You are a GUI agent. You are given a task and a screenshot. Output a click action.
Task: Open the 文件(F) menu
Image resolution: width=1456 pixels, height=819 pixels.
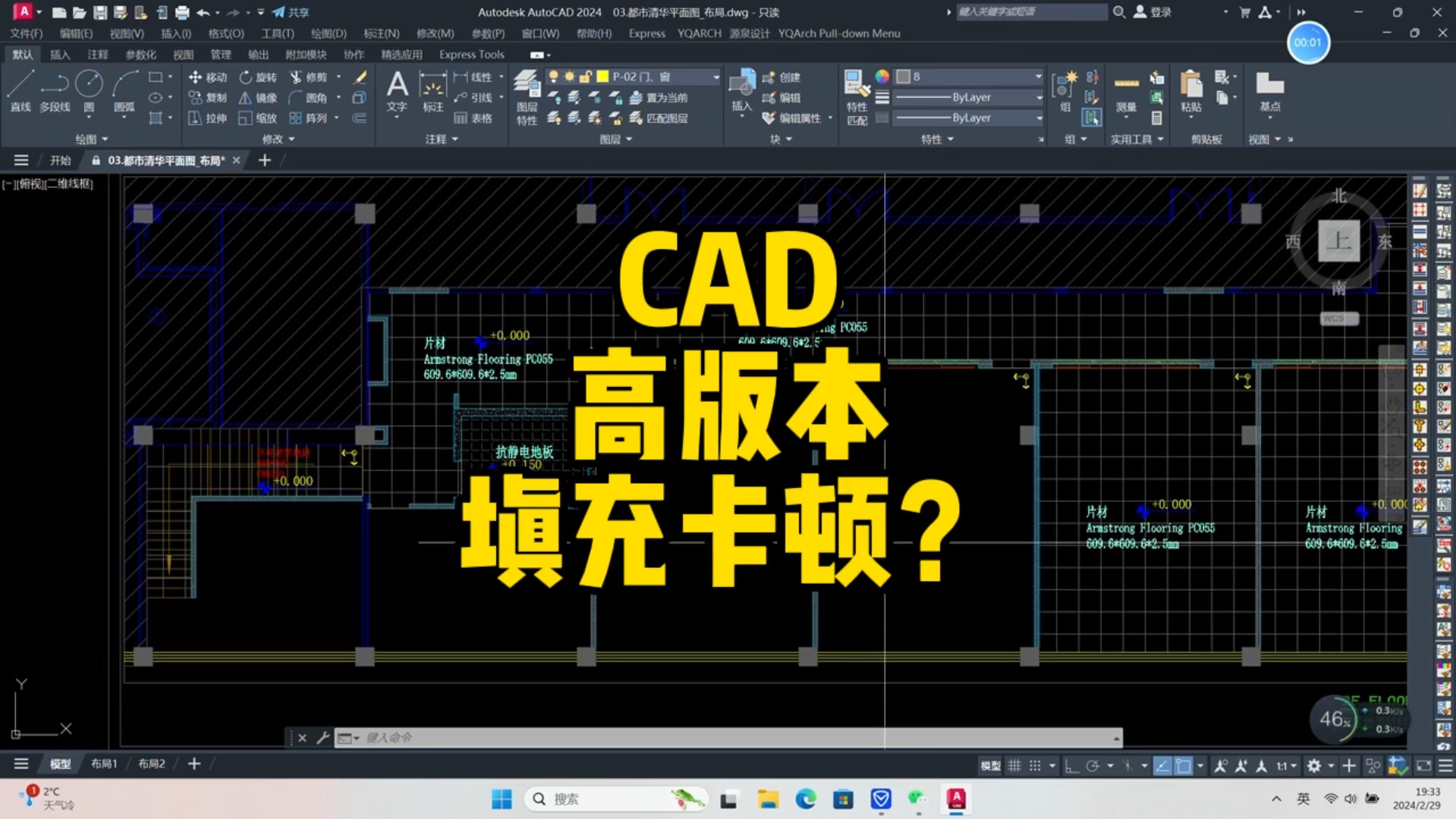tap(27, 33)
